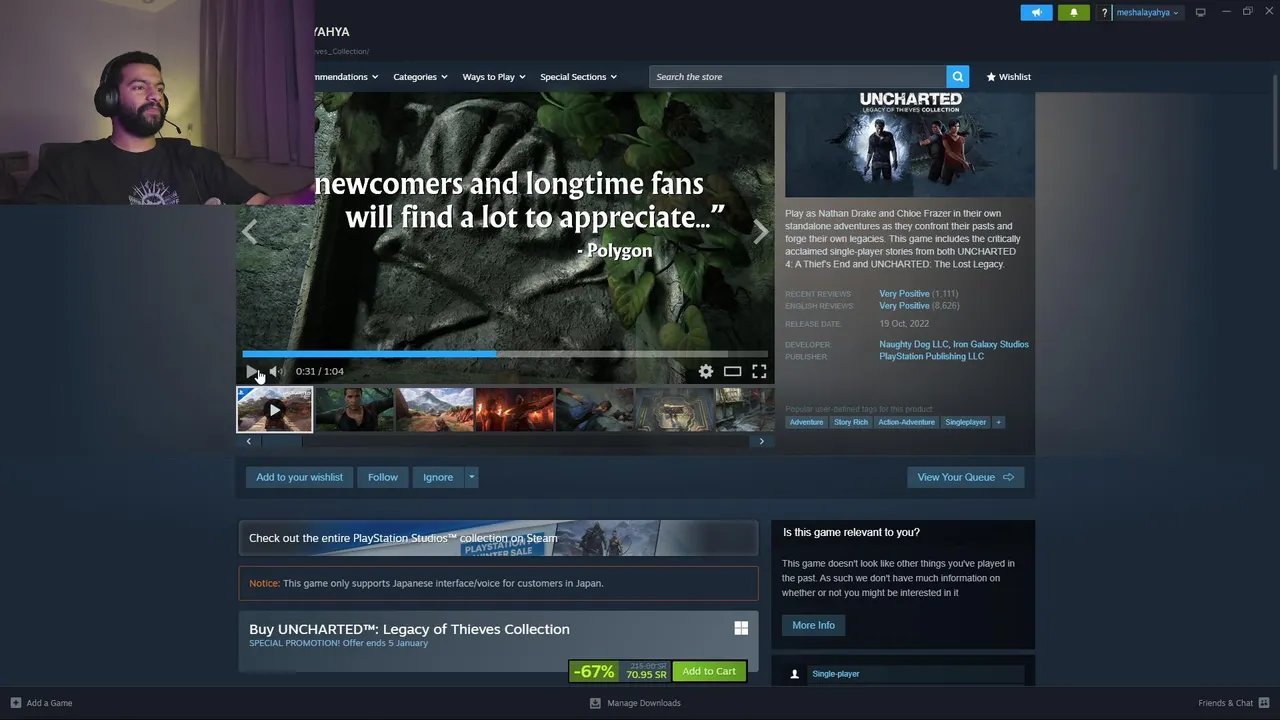Select the Adventure tag

[806, 422]
